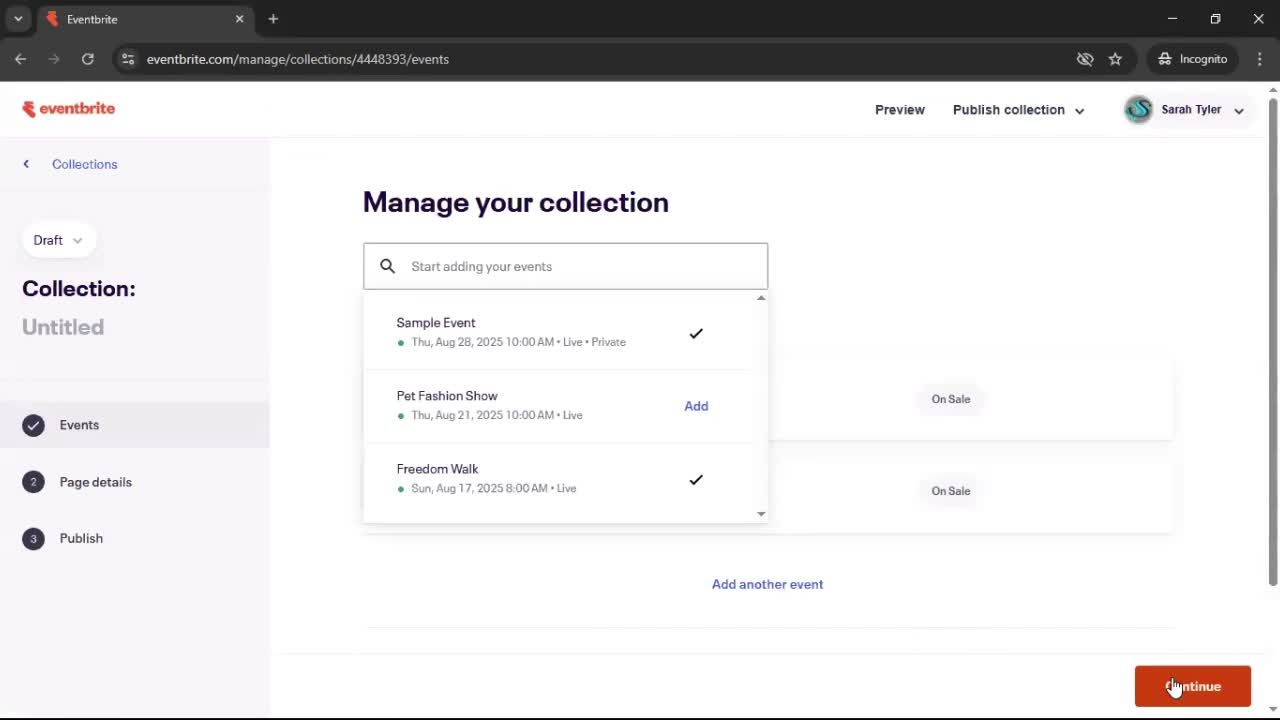This screenshot has width=1280, height=720.
Task: Deselect Freedom Walk checkmark
Action: click(696, 479)
